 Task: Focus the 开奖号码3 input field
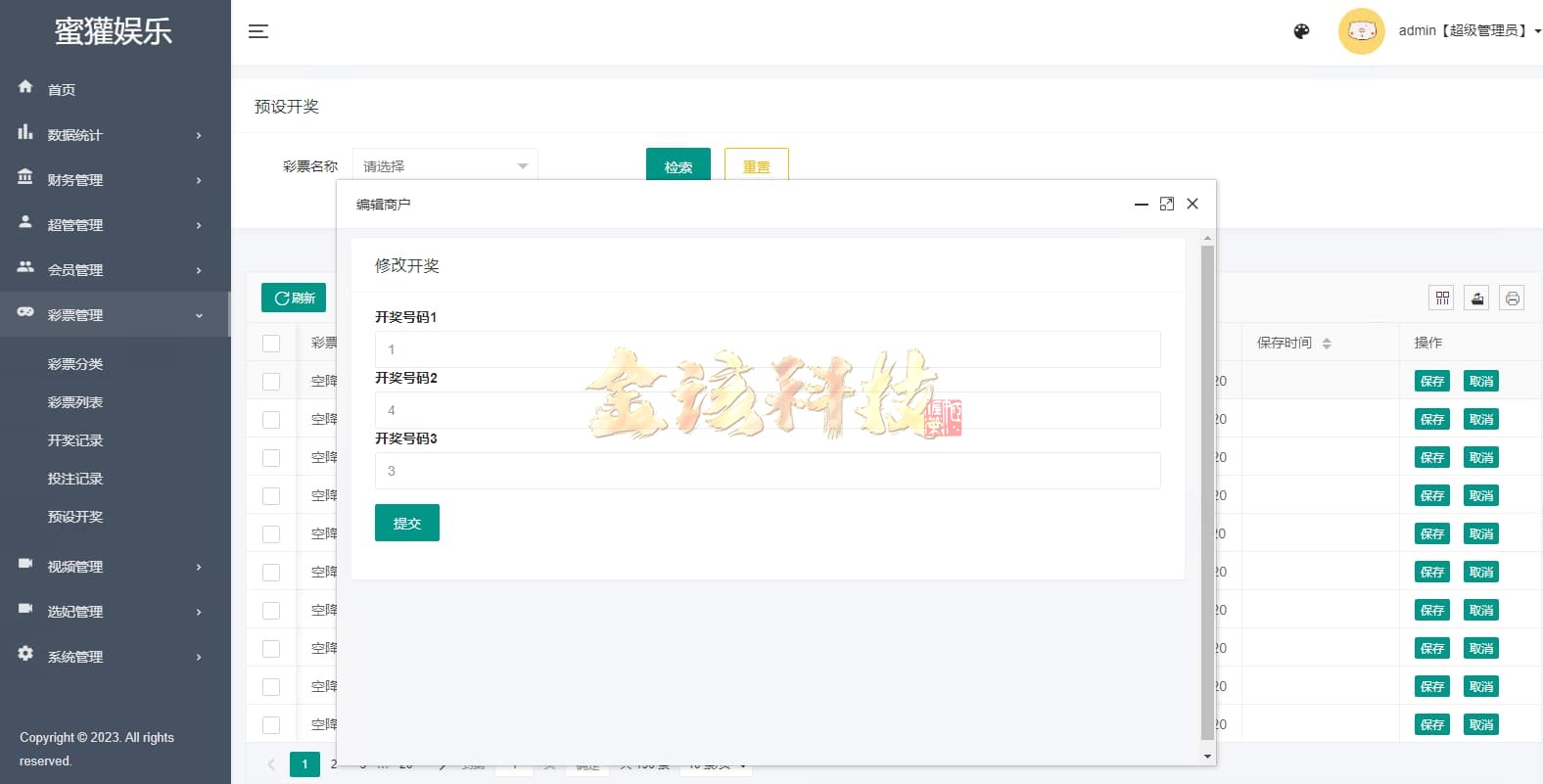[768, 471]
